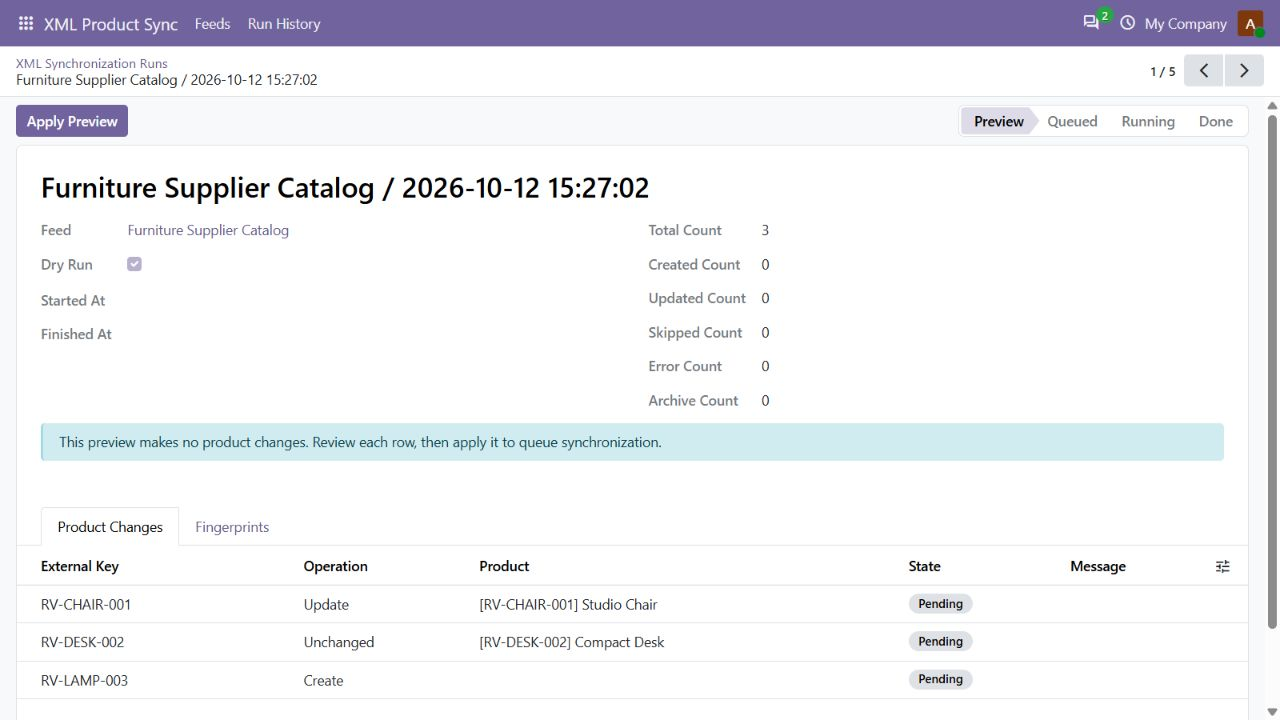Image resolution: width=1280 pixels, height=720 pixels.
Task: Open the column settings adjust icon
Action: [x=1223, y=566]
